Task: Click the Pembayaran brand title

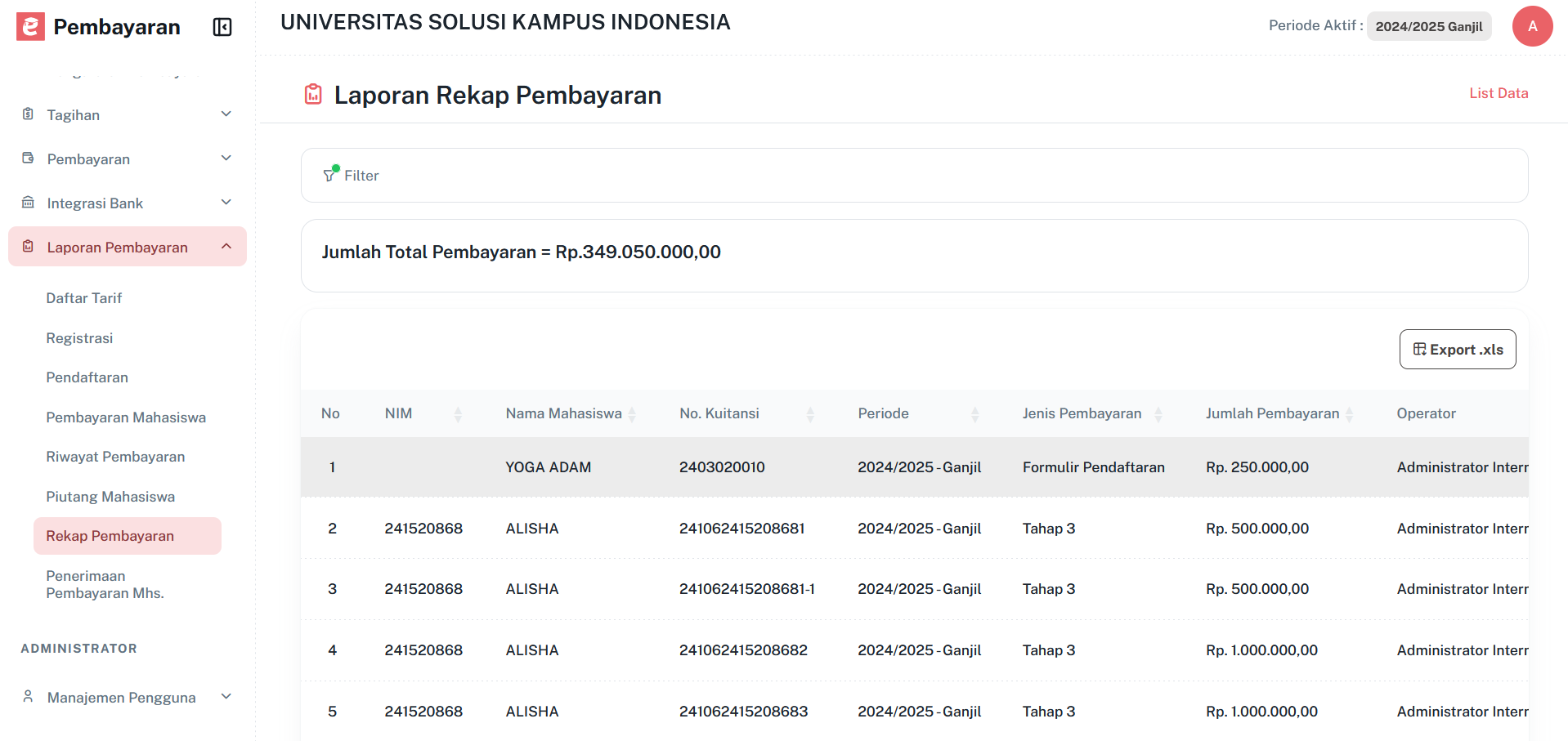Action: coord(117,27)
